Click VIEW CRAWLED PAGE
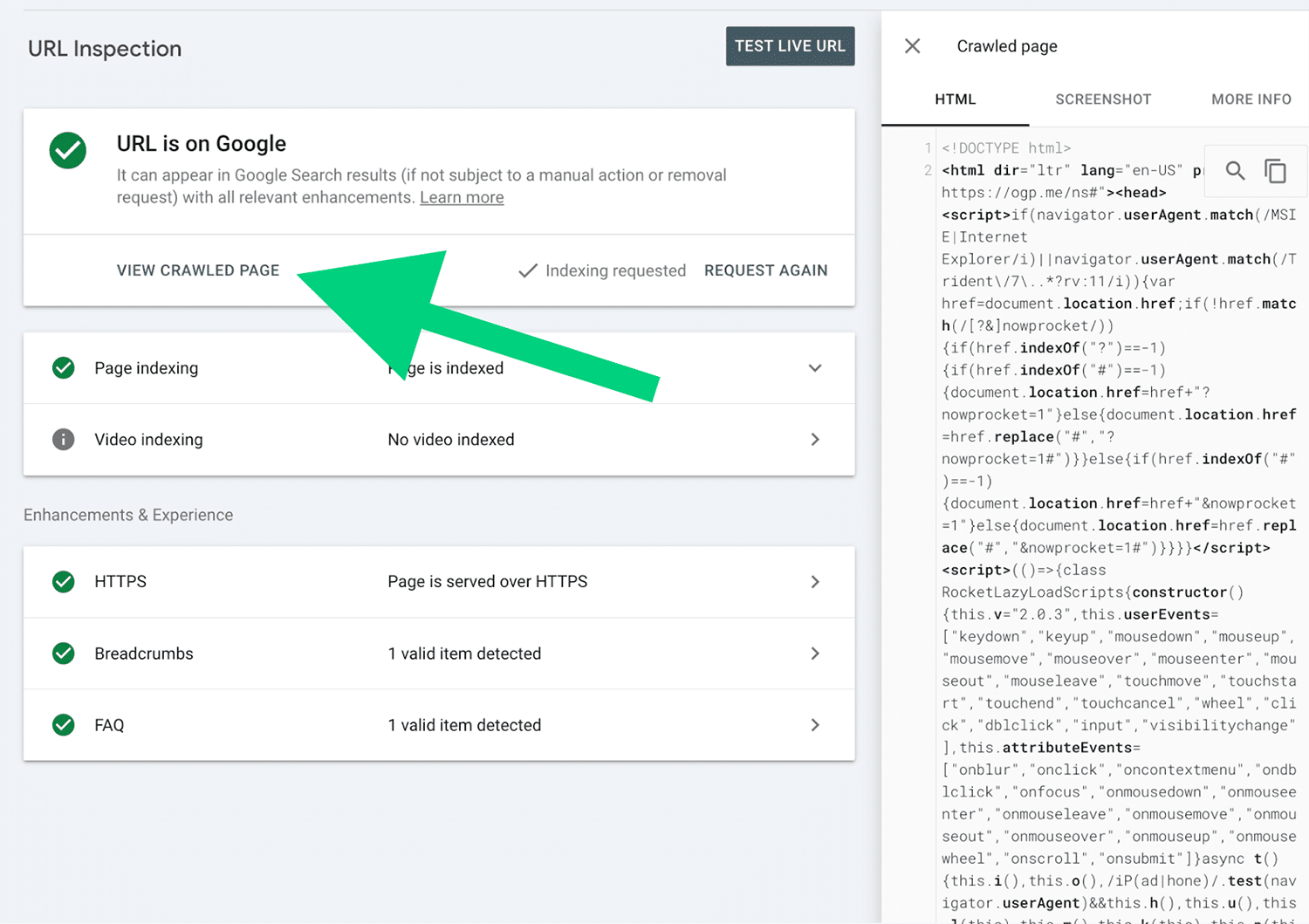 pyautogui.click(x=198, y=270)
